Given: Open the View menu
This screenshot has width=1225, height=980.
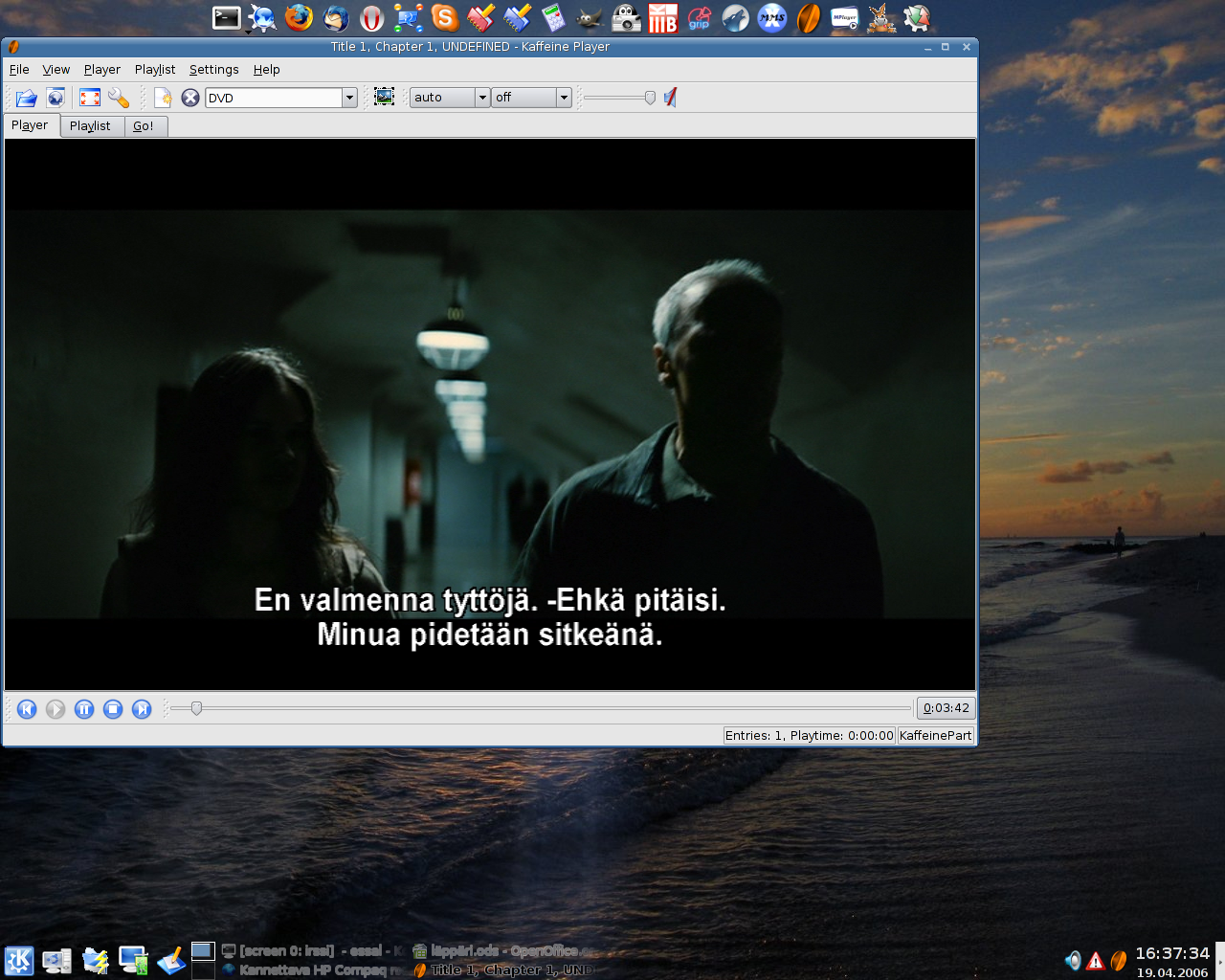Looking at the screenshot, I should (56, 69).
